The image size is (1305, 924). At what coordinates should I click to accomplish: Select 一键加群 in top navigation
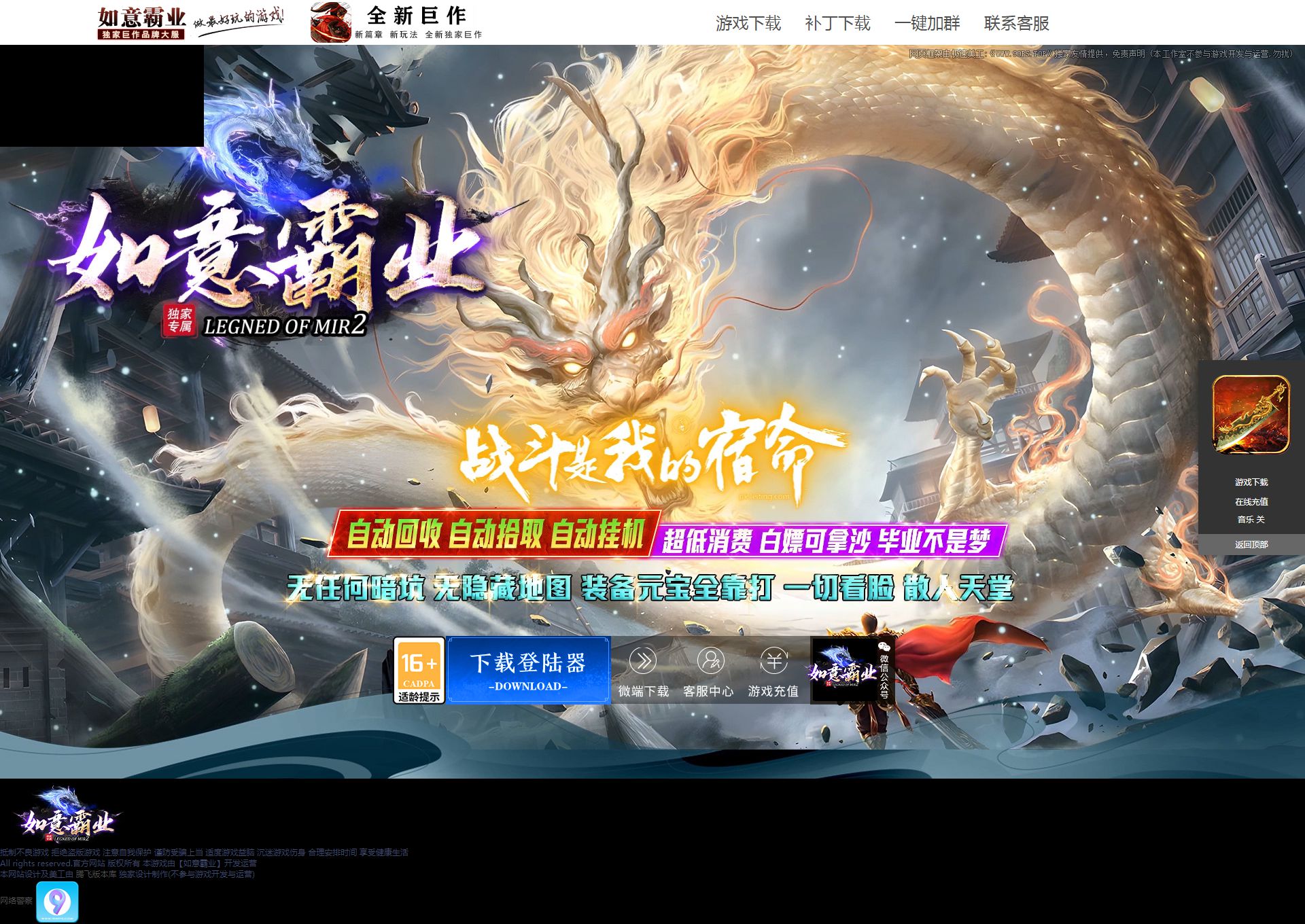(926, 24)
